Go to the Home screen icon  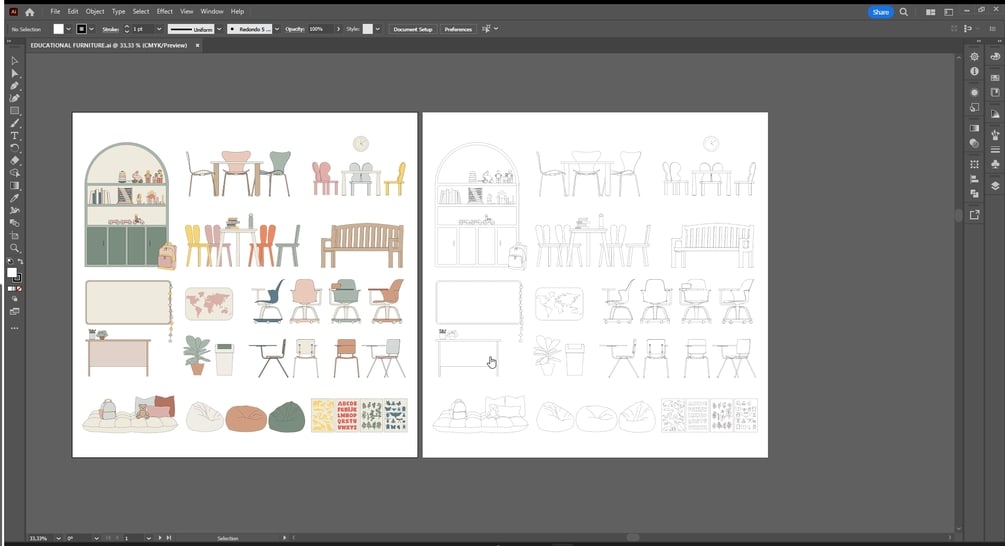pyautogui.click(x=29, y=12)
